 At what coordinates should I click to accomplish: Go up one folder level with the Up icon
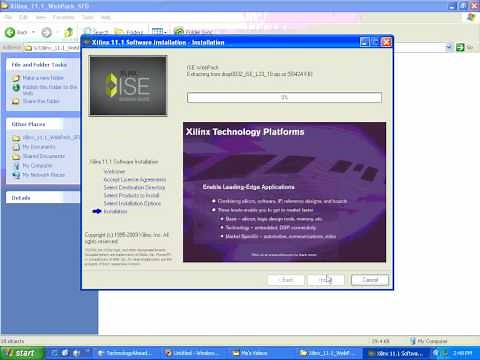(x=69, y=32)
